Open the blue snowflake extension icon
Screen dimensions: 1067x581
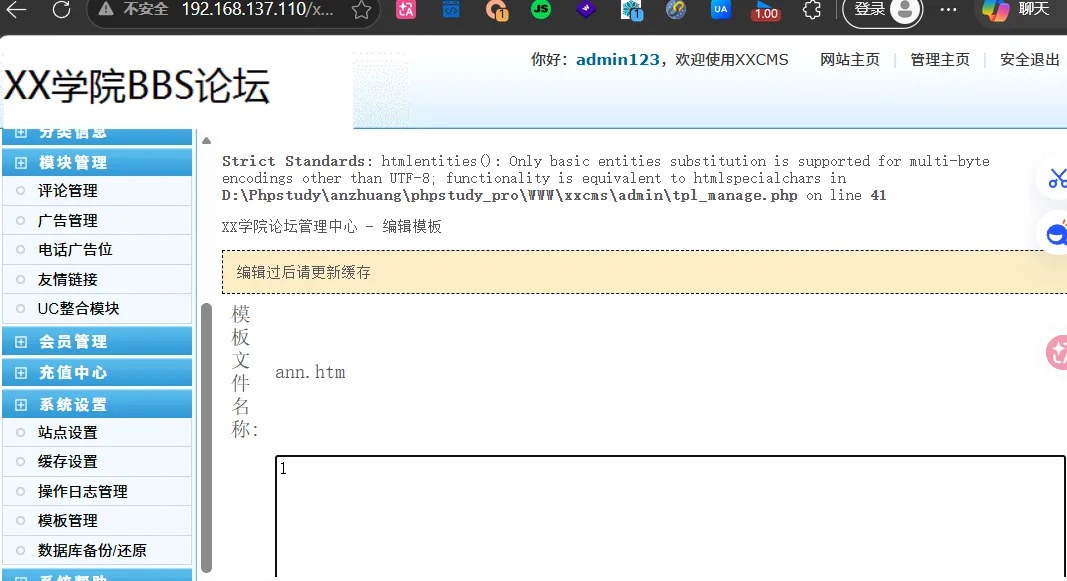click(631, 10)
